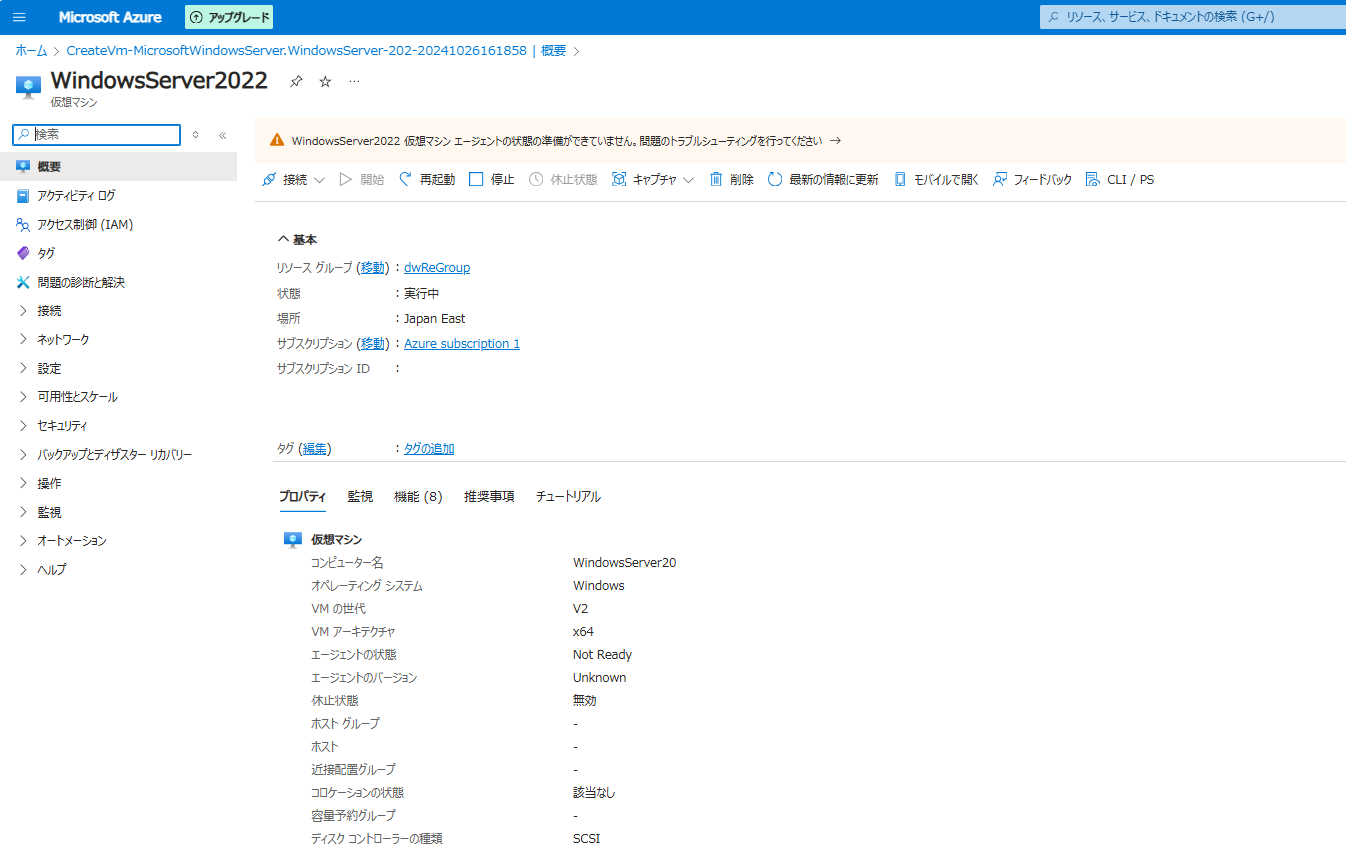
Task: Select the プロパティ tab
Action: (303, 497)
